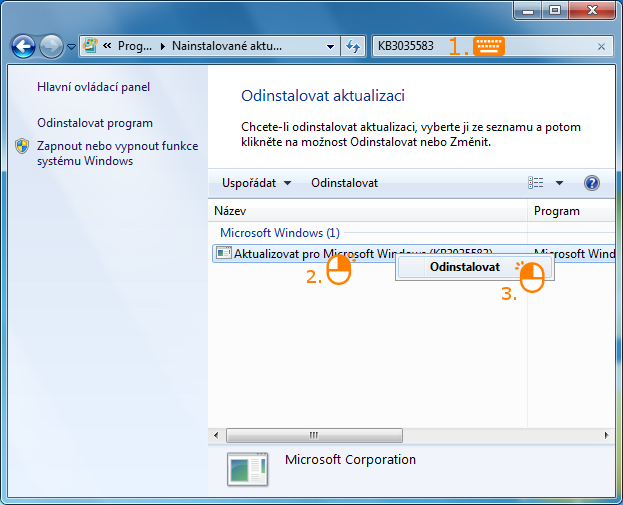The width and height of the screenshot is (623, 505).
Task: Click the search field containing KB3035583
Action: [x=493, y=46]
